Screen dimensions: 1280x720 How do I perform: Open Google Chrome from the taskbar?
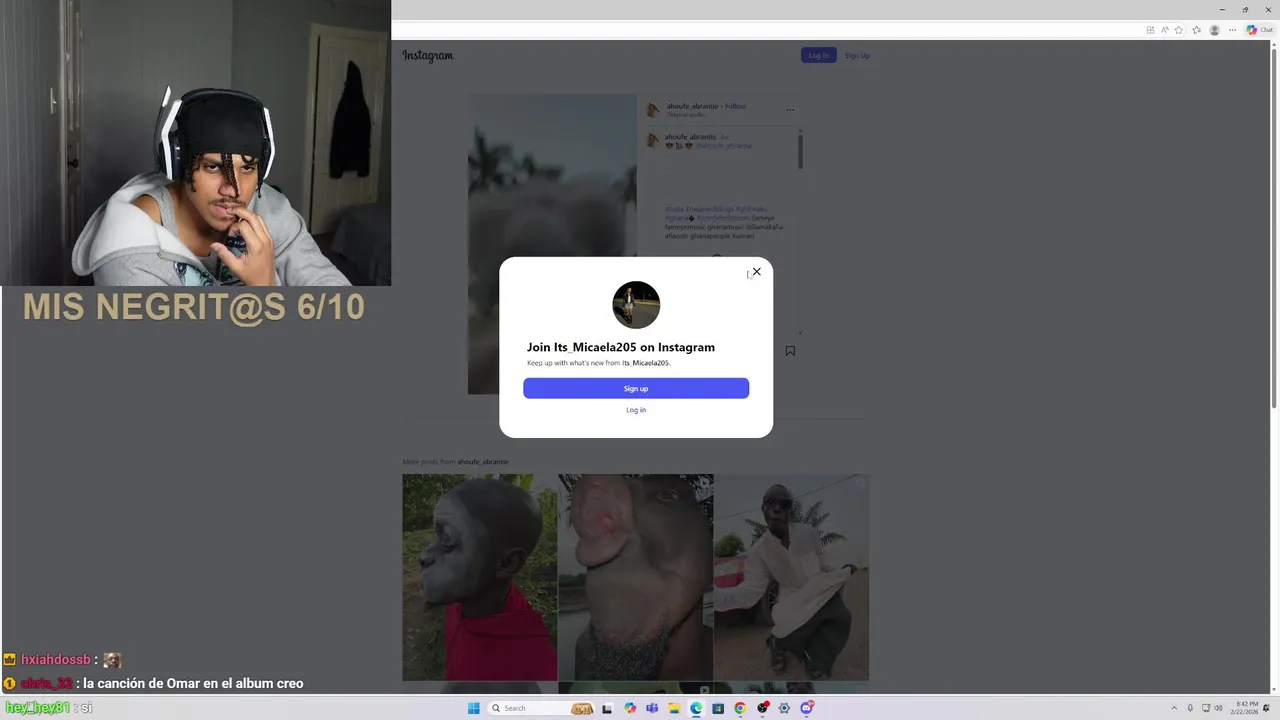(740, 708)
